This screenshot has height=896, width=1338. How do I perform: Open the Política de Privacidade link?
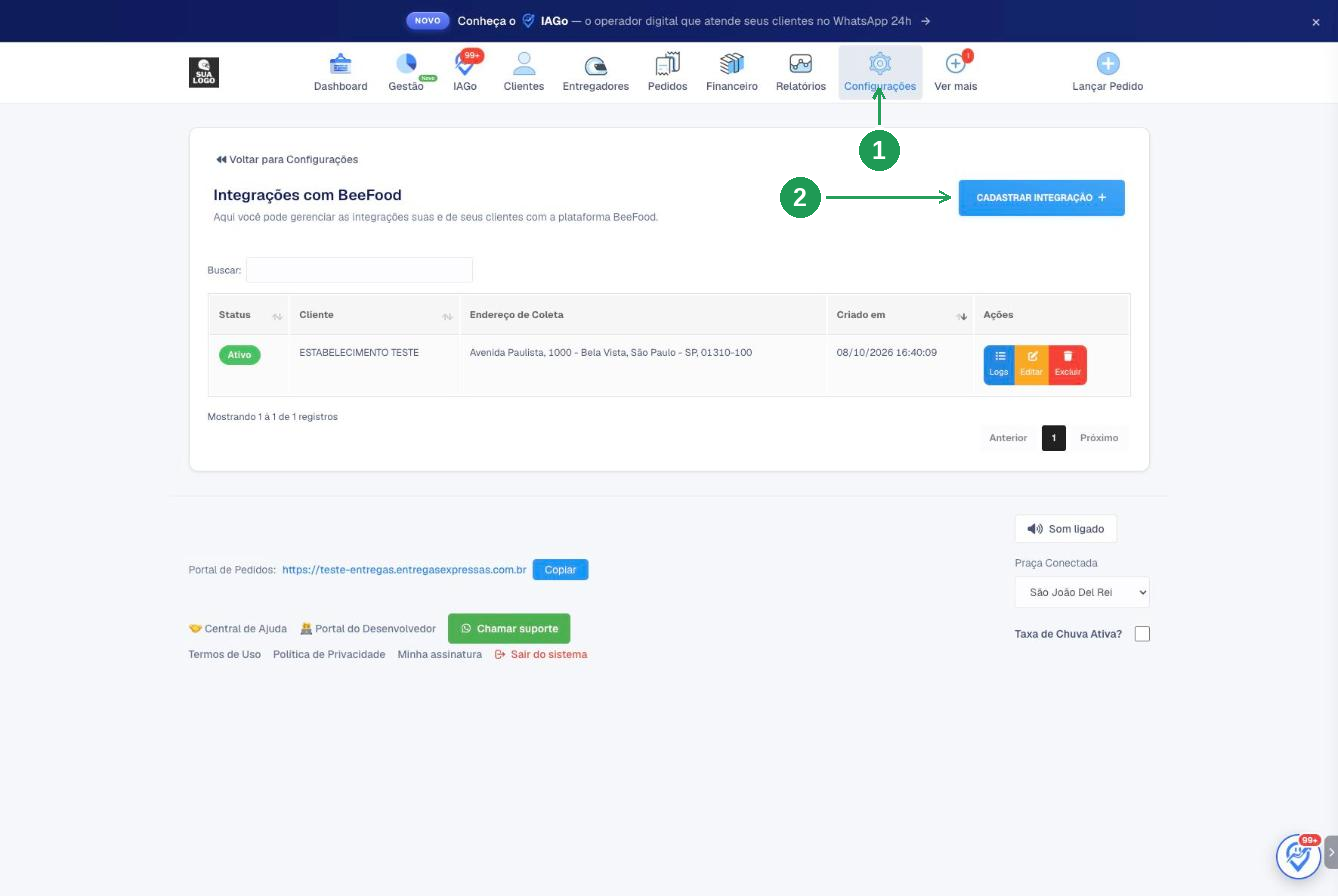pyautogui.click(x=329, y=655)
